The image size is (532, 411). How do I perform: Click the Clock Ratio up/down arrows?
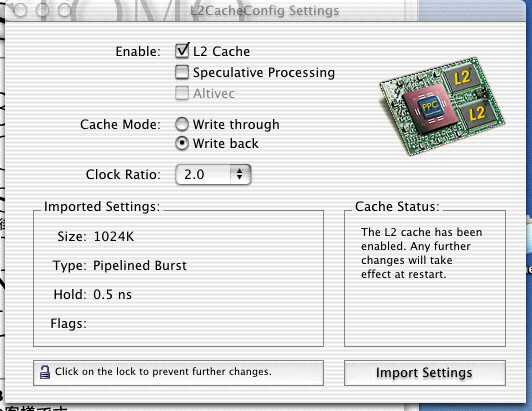click(x=240, y=174)
